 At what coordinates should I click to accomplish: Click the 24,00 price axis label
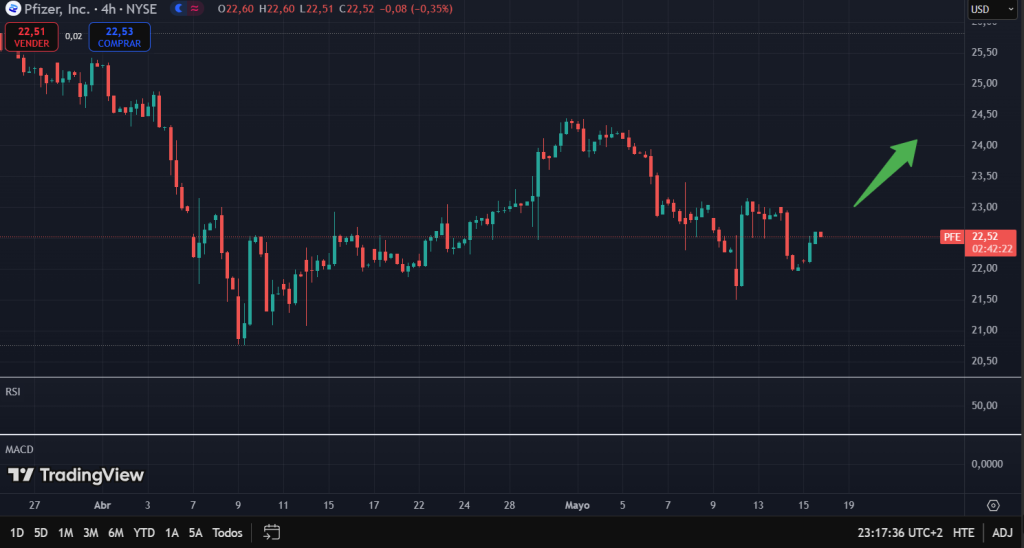[x=984, y=145]
